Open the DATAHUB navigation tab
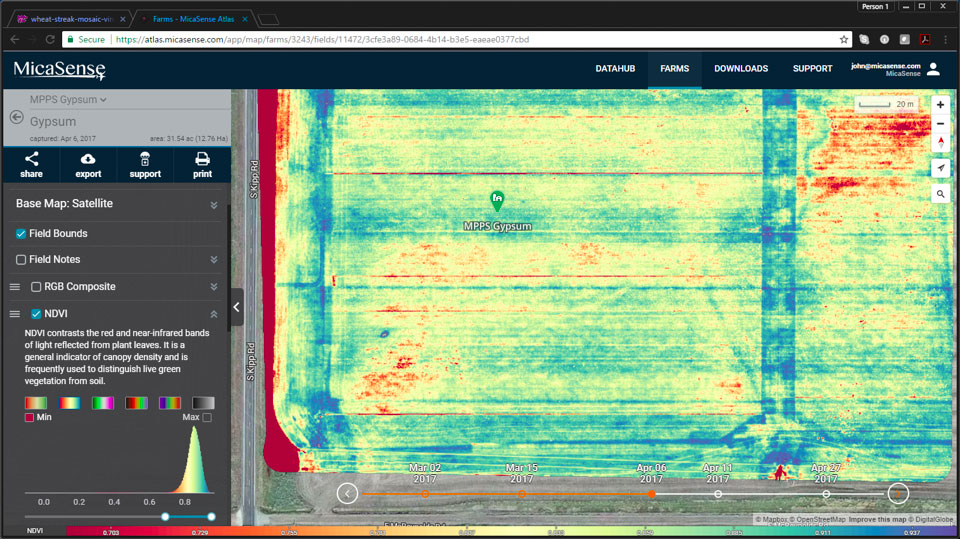960x539 pixels. [x=615, y=69]
